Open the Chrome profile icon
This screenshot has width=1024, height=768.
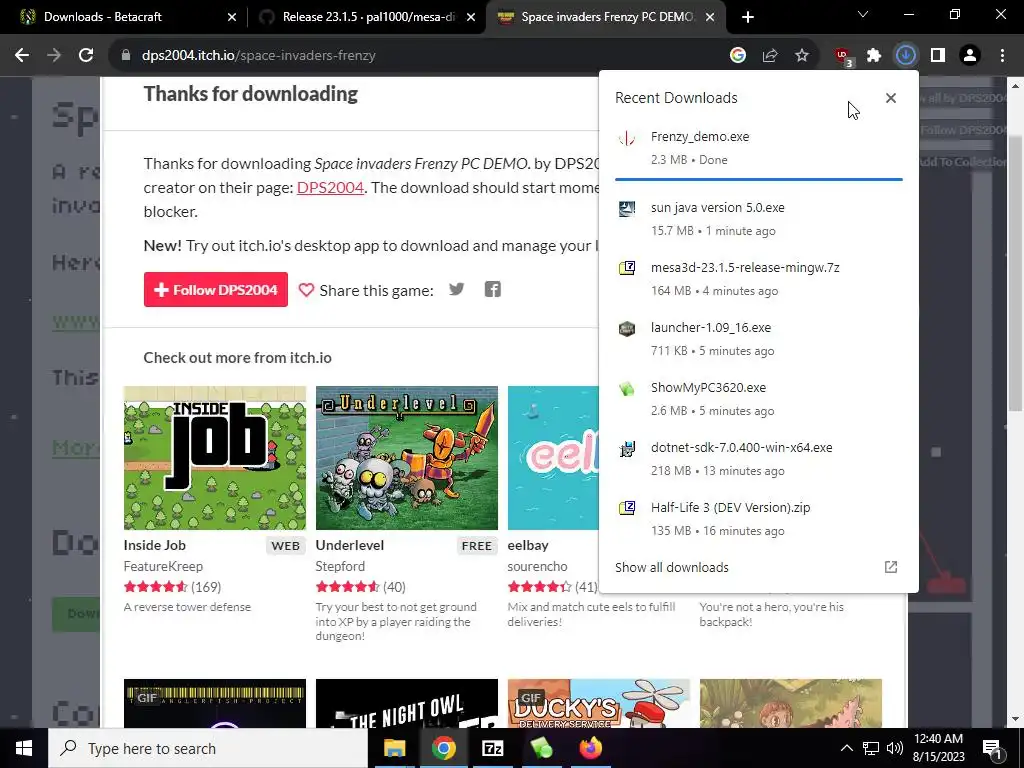pos(970,56)
